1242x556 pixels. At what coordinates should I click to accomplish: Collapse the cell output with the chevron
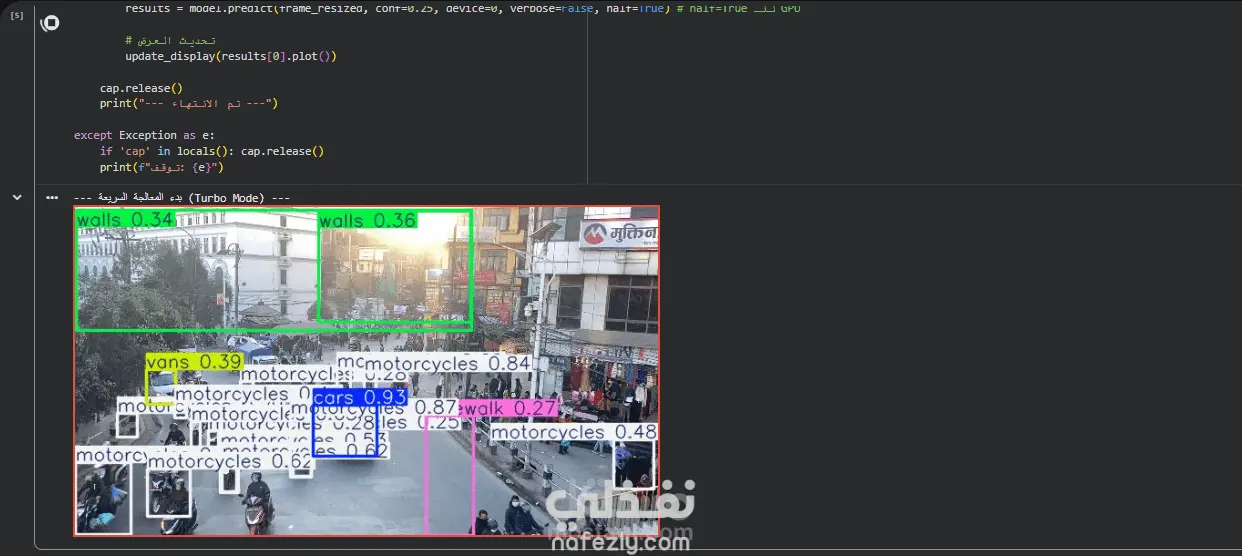point(17,198)
